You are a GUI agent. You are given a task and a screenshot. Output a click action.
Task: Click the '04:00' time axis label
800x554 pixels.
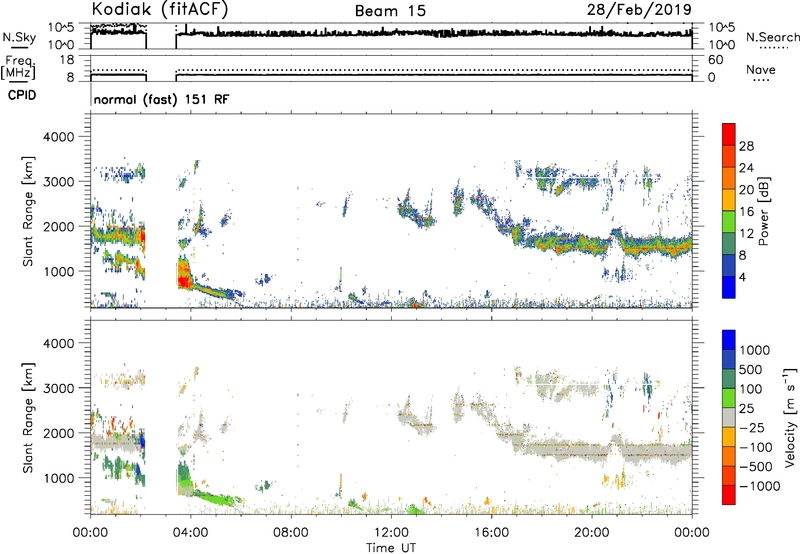pyautogui.click(x=190, y=533)
